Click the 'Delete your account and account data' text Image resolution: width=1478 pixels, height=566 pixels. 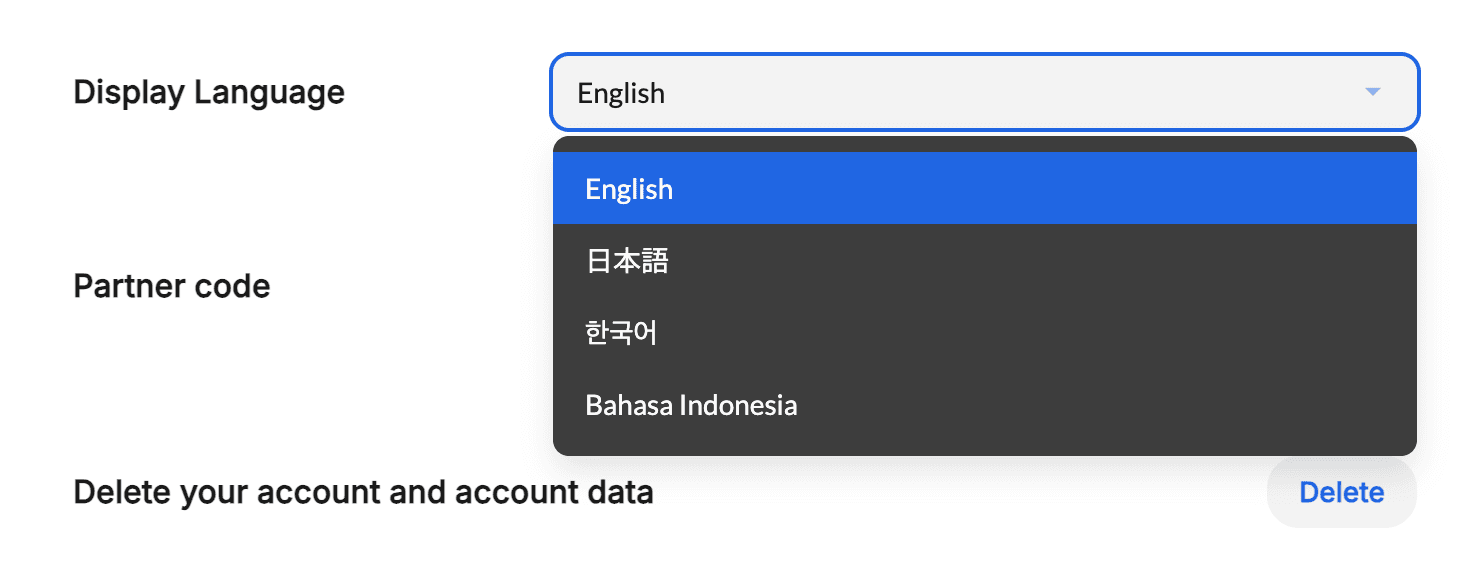click(363, 492)
